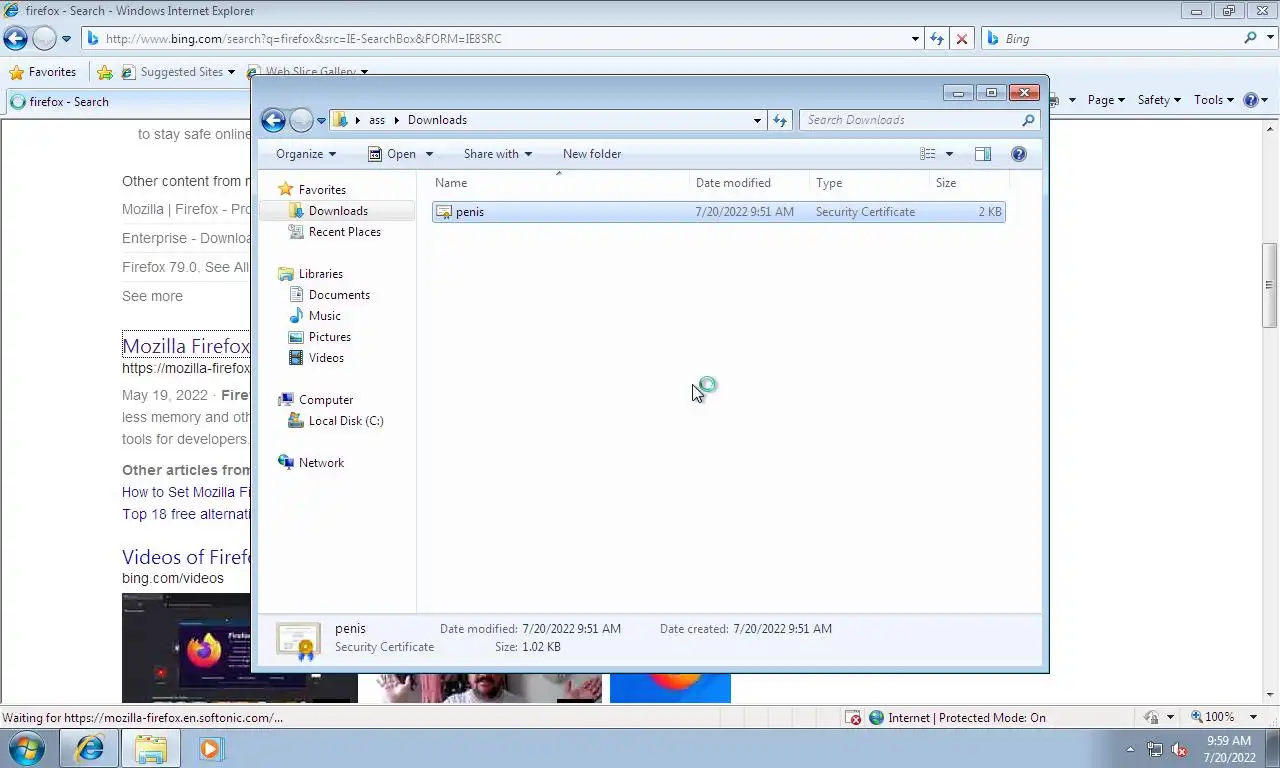Sort files by Size column
This screenshot has width=1280, height=768.
[969, 183]
